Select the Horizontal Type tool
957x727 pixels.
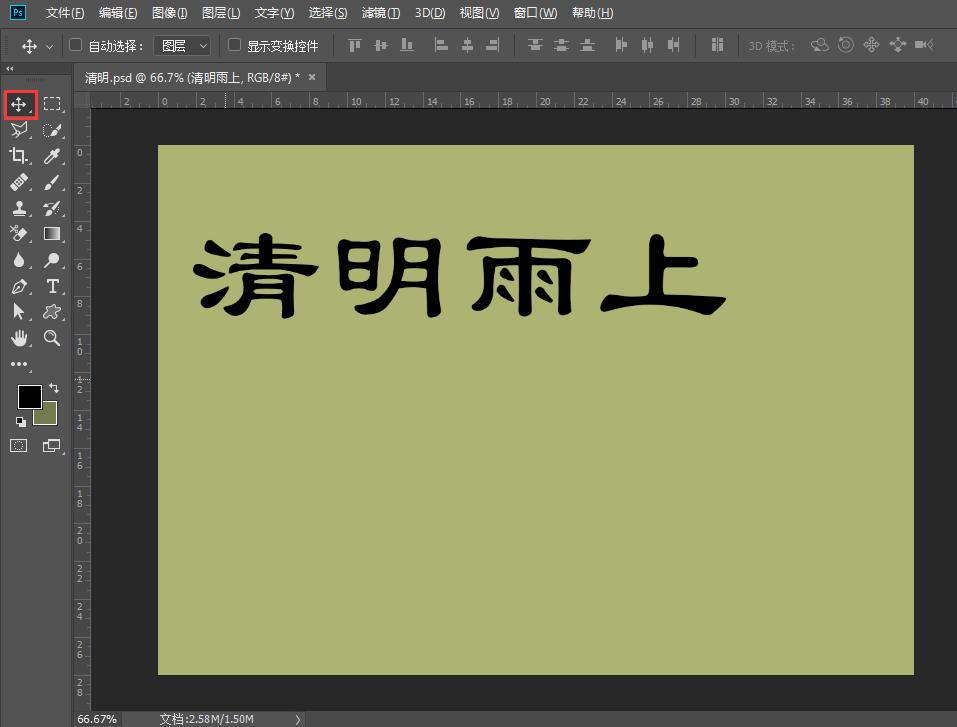click(52, 285)
